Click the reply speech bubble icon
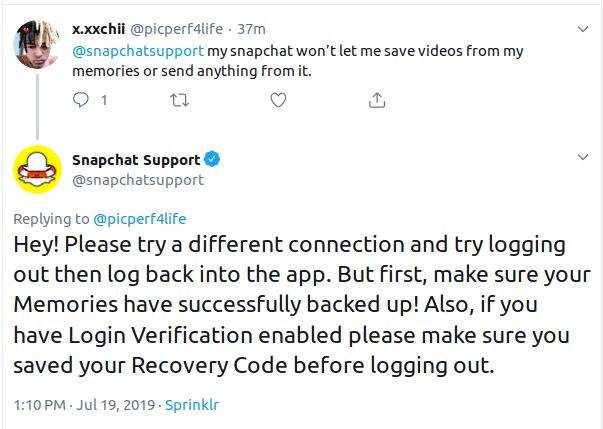The width and height of the screenshot is (603, 429). pos(81,100)
